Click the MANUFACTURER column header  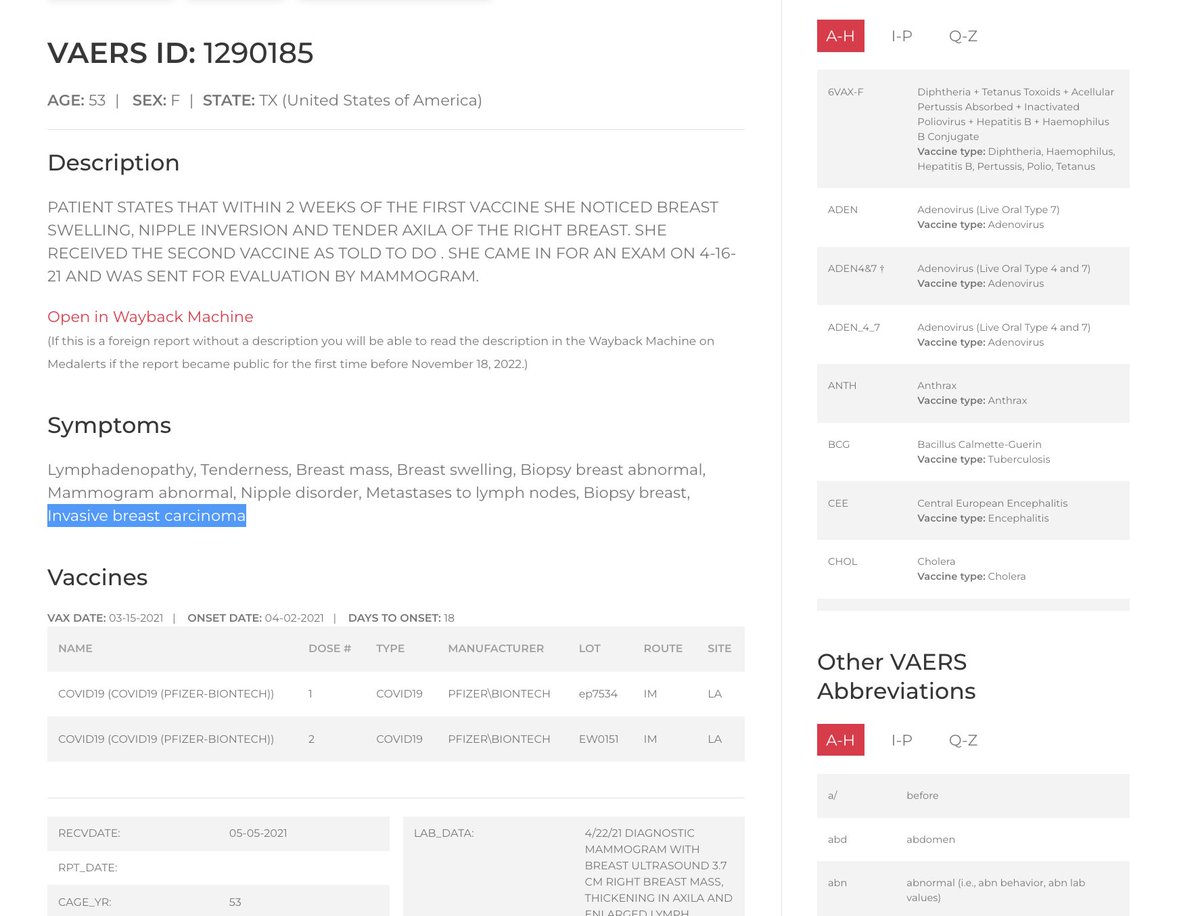(x=495, y=648)
